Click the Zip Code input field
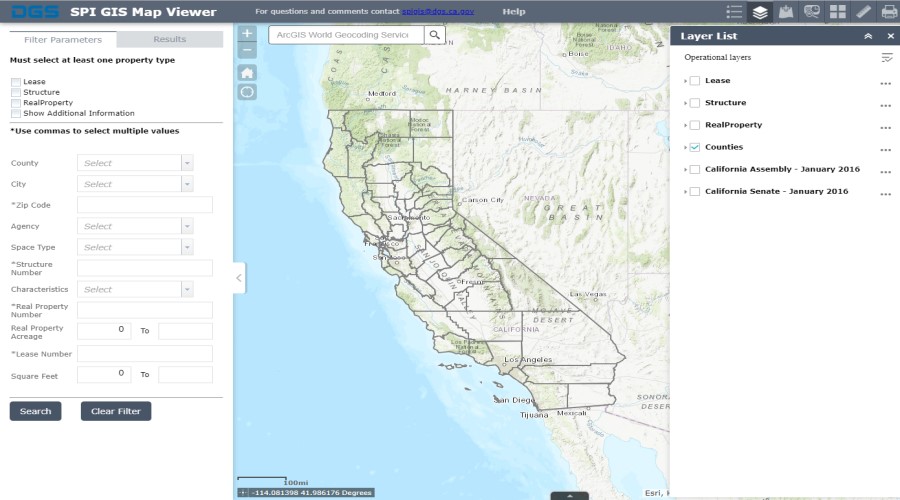This screenshot has height=500, width=900. click(x=144, y=205)
